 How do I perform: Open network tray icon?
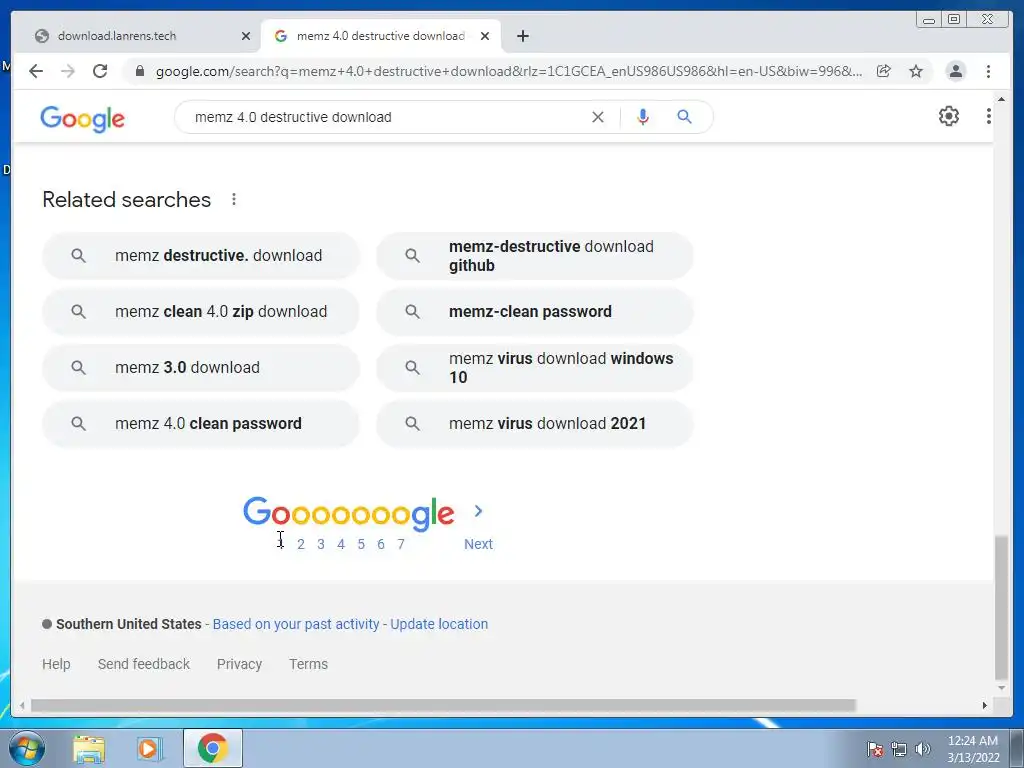click(x=899, y=749)
